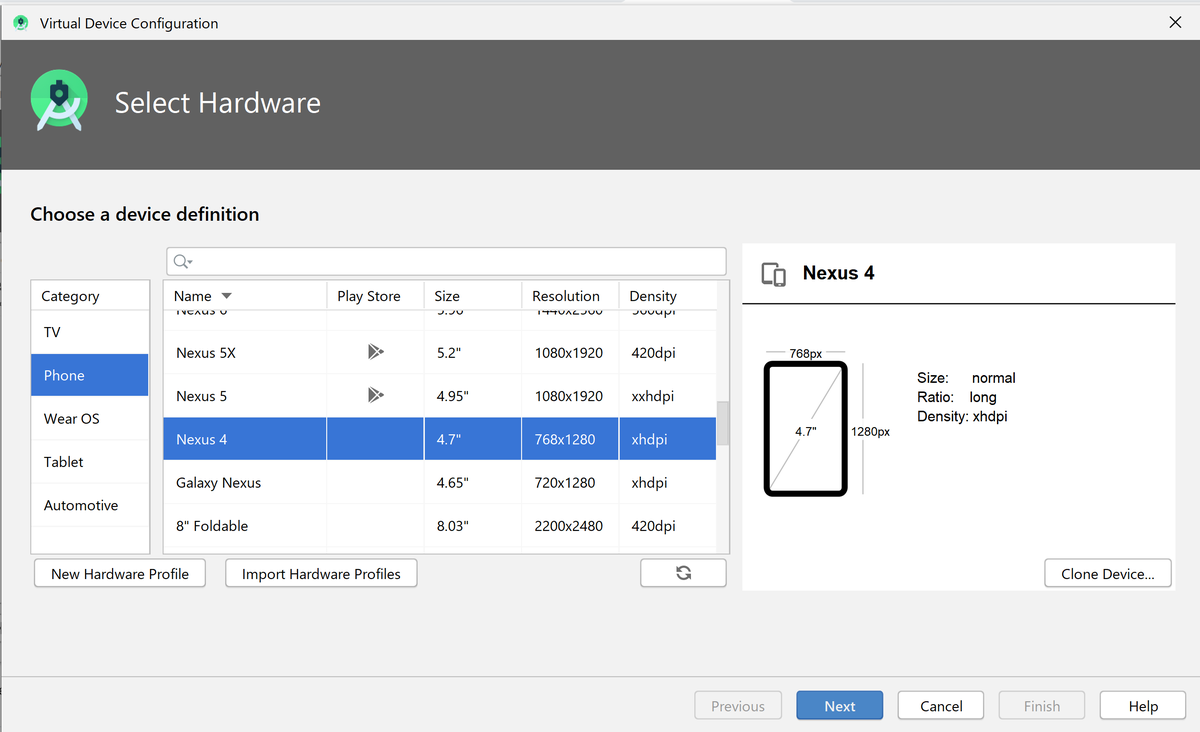Create a New Hardware Profile
Screen dimensions: 1200x732
click(119, 573)
